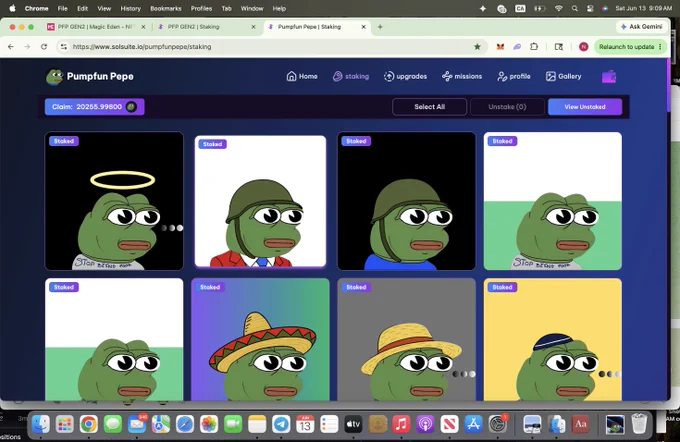The width and height of the screenshot is (680, 442).
Task: Open the MetaMask fox extension
Action: [500, 46]
